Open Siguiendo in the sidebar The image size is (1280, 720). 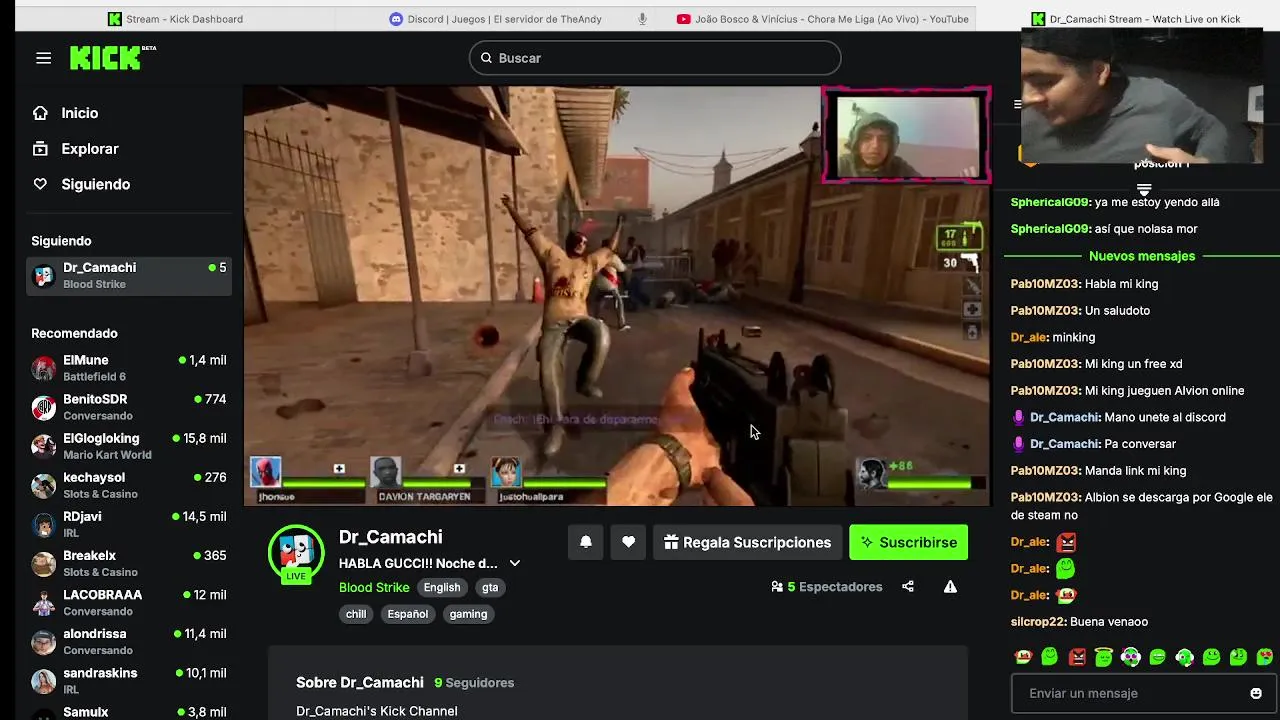[96, 184]
